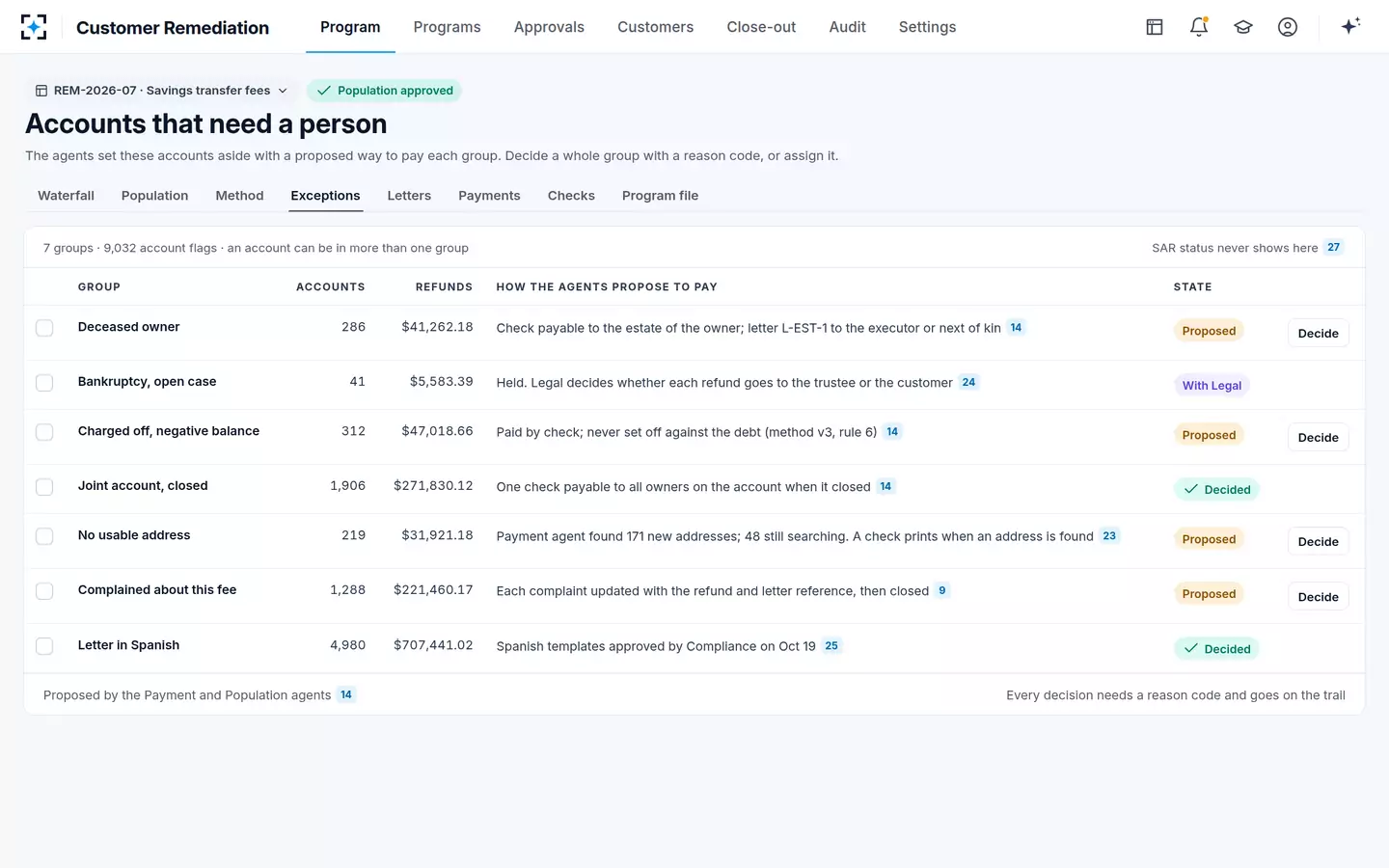Click the Population approved status pill
1389x868 pixels.
tap(385, 91)
